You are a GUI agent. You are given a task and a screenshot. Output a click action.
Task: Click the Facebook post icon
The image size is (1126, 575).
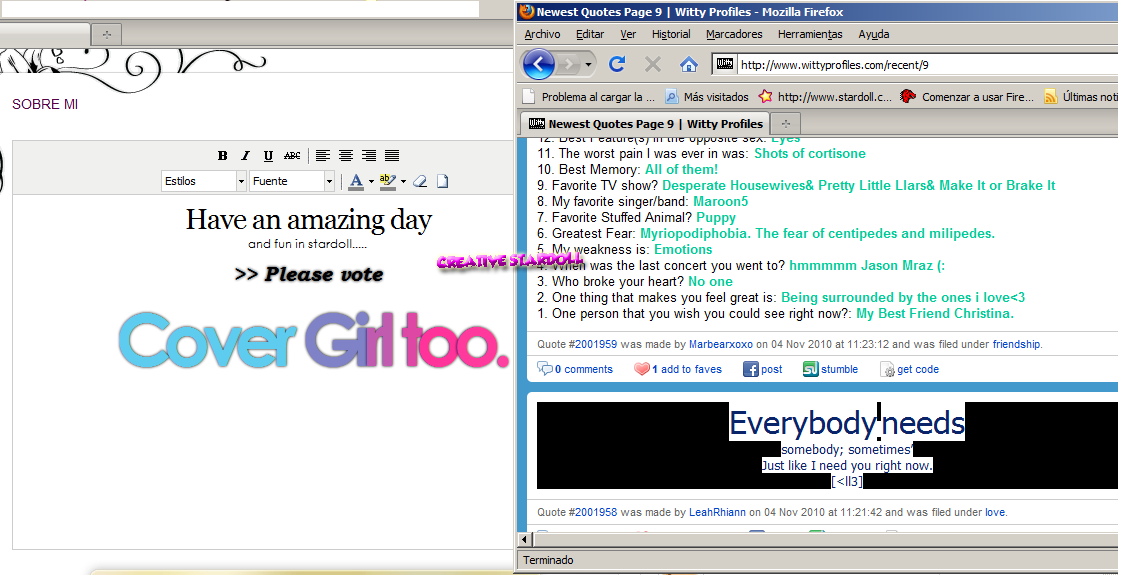[751, 369]
